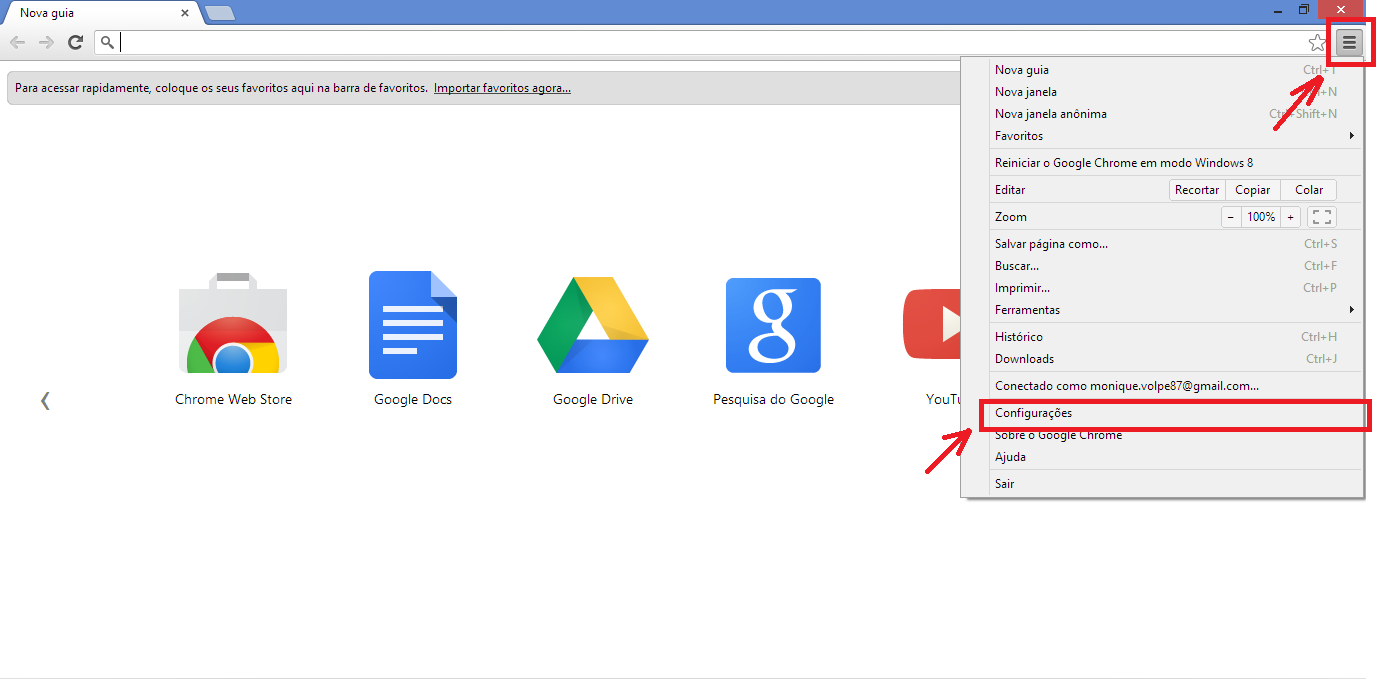The image size is (1392, 679).
Task: Click the Colar button
Action: (x=1309, y=190)
